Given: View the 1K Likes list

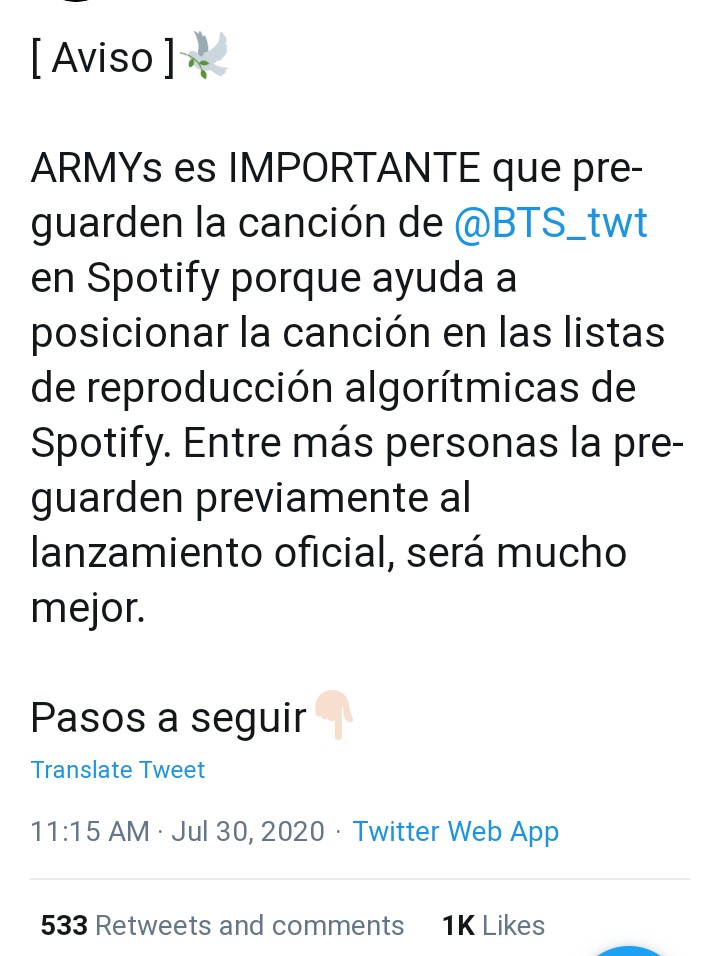Looking at the screenshot, I should (x=493, y=926).
